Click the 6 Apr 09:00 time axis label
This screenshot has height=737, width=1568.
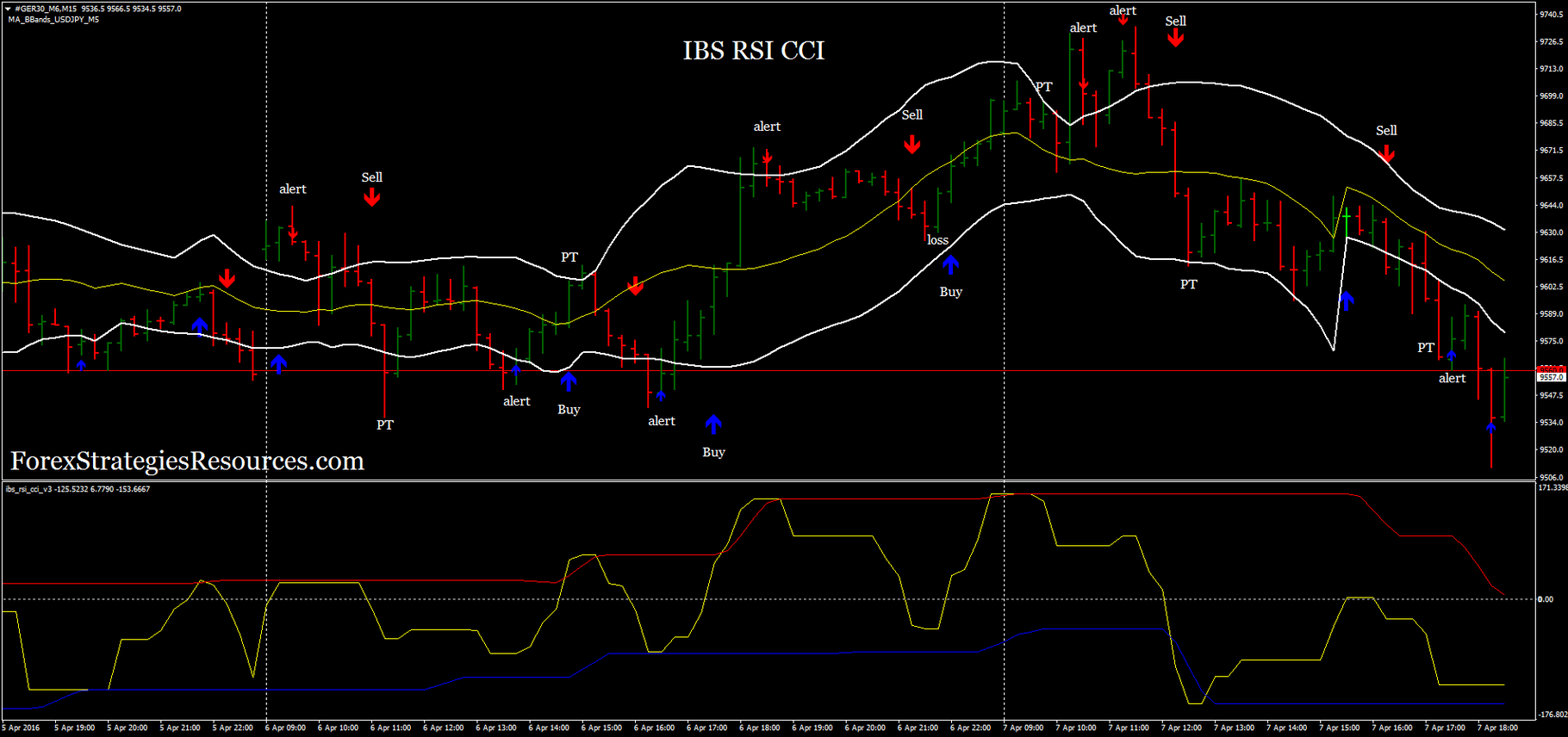(285, 728)
